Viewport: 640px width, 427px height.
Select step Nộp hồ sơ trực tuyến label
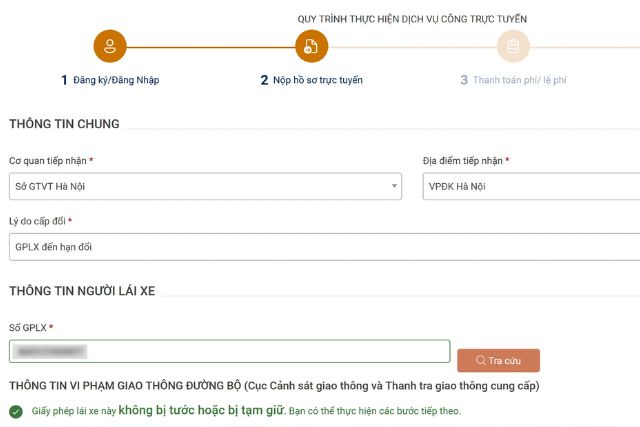[x=318, y=80]
